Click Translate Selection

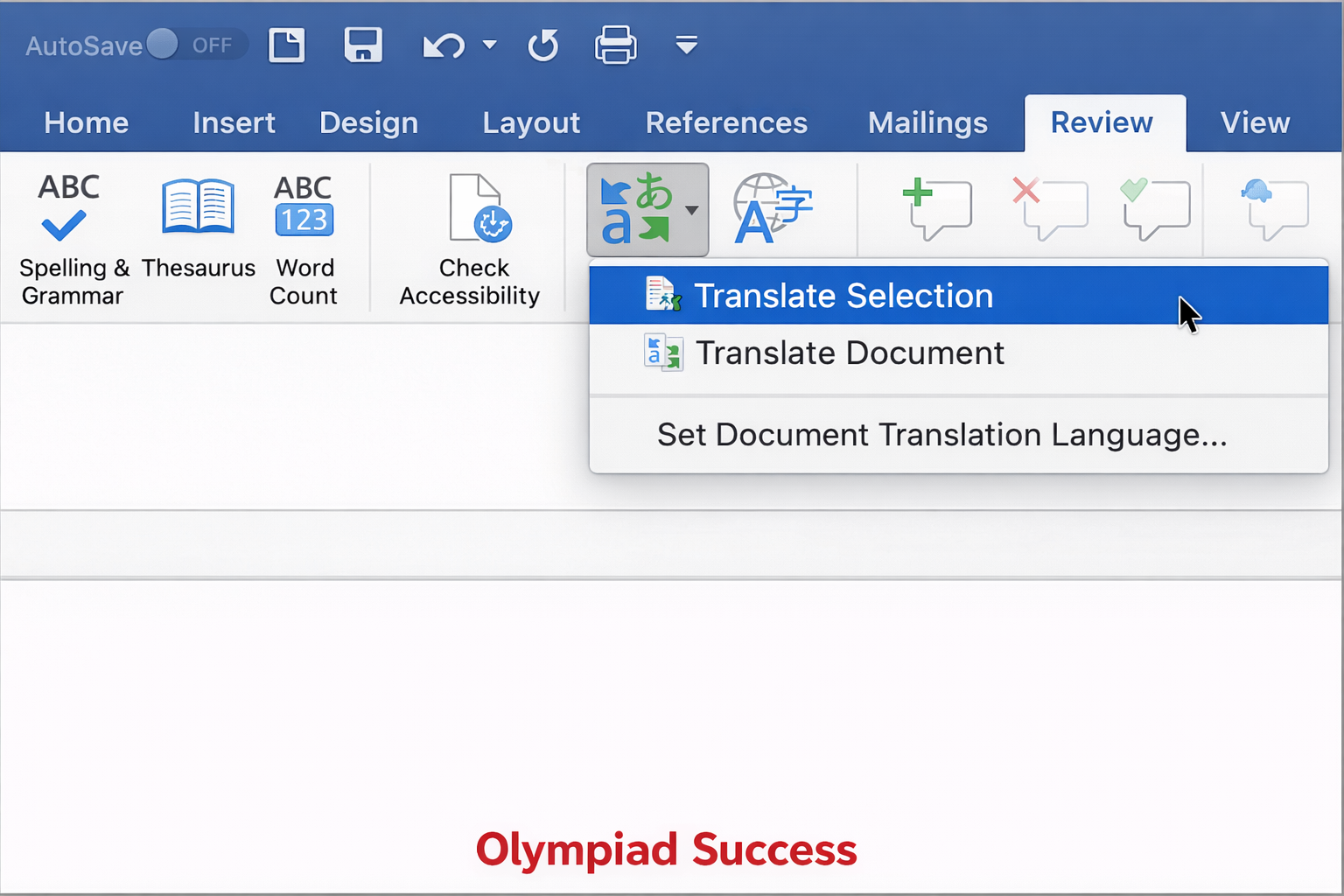843,295
